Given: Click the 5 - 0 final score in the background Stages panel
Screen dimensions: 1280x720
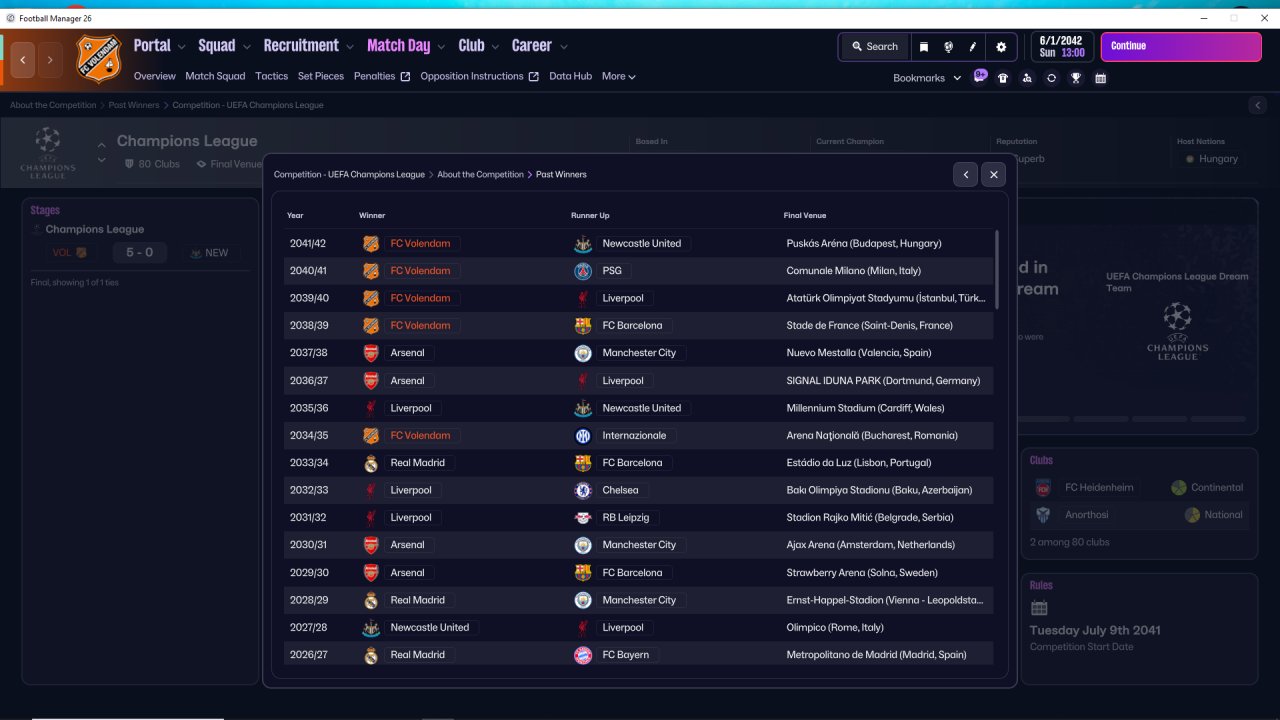Looking at the screenshot, I should [139, 253].
